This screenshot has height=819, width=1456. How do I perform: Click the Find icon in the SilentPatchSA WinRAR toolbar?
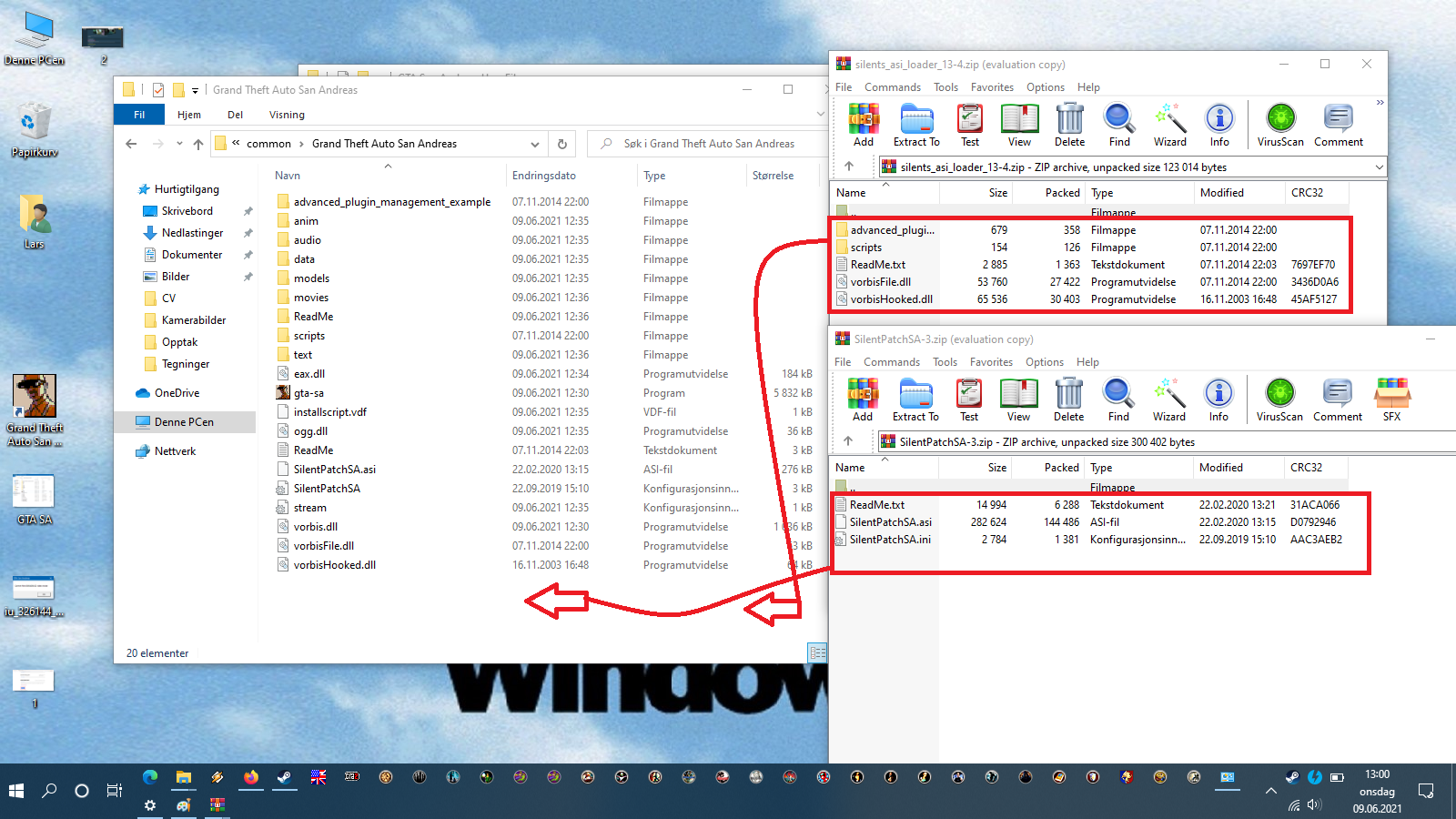pos(1118,400)
